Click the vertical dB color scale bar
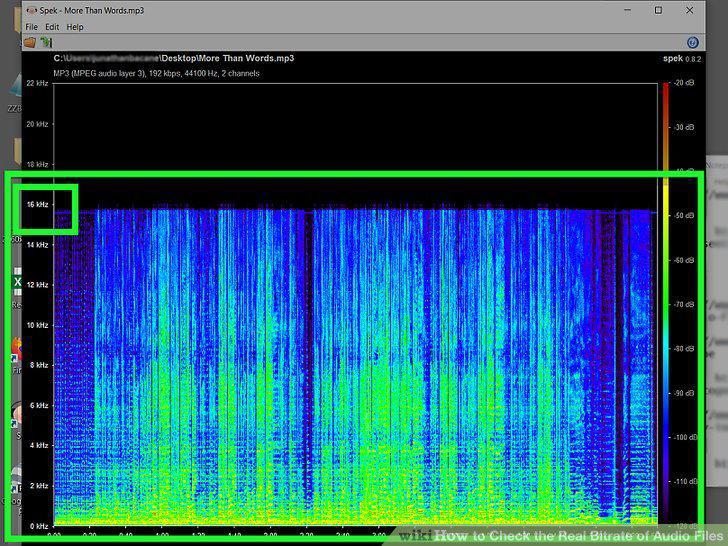 pos(666,304)
